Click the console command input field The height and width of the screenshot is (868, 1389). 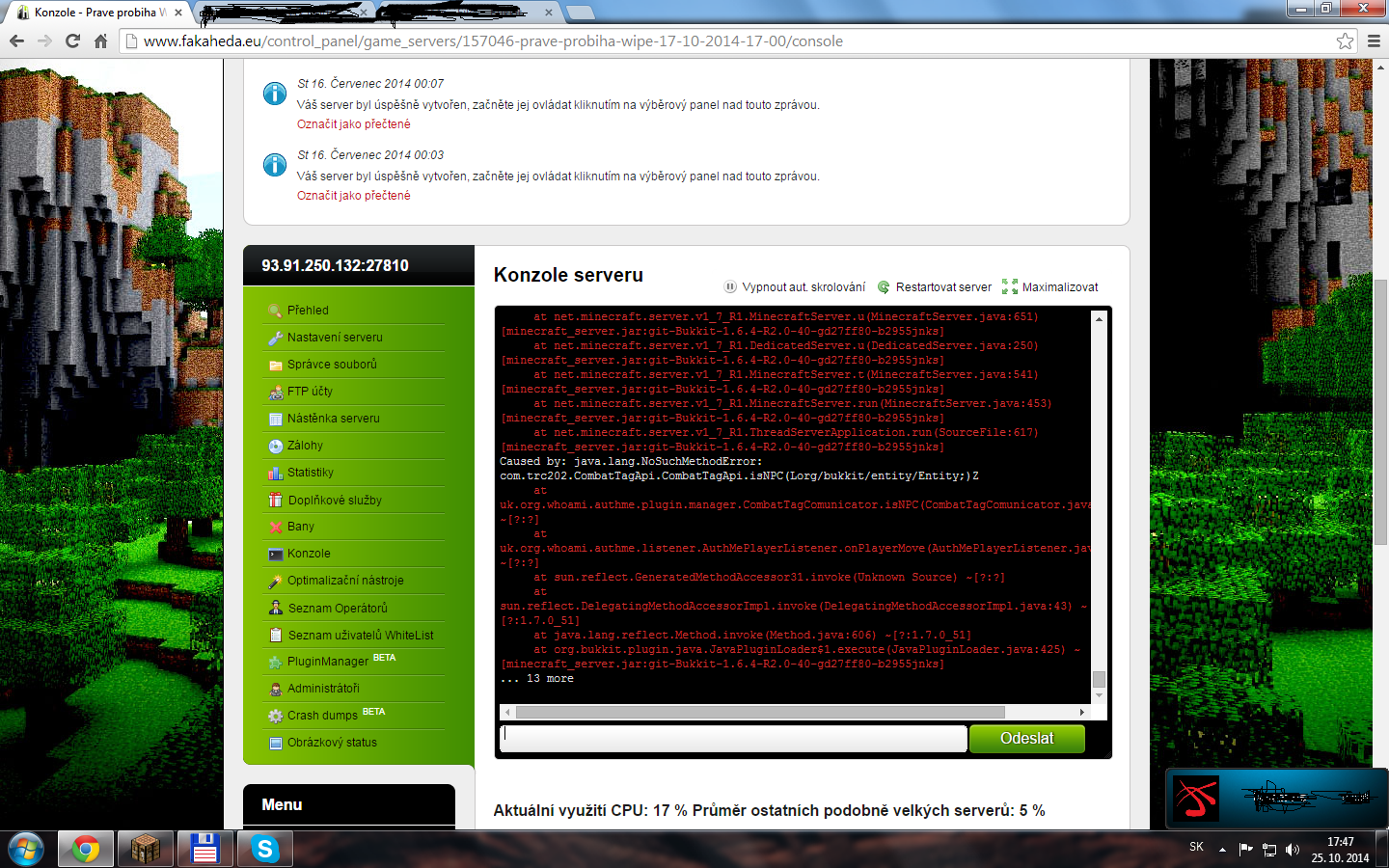coord(733,738)
